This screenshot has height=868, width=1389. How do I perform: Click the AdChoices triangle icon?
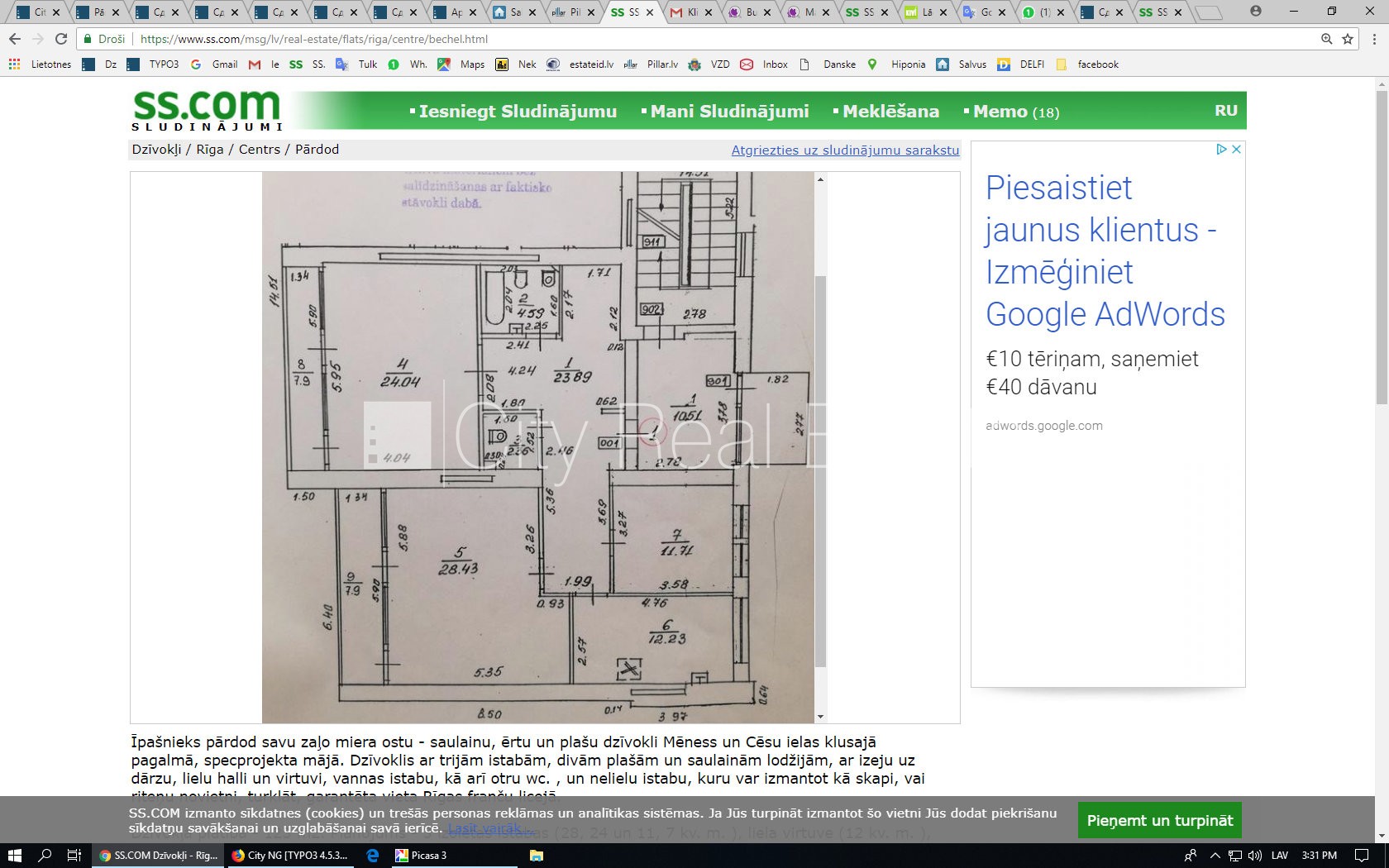[x=1221, y=150]
